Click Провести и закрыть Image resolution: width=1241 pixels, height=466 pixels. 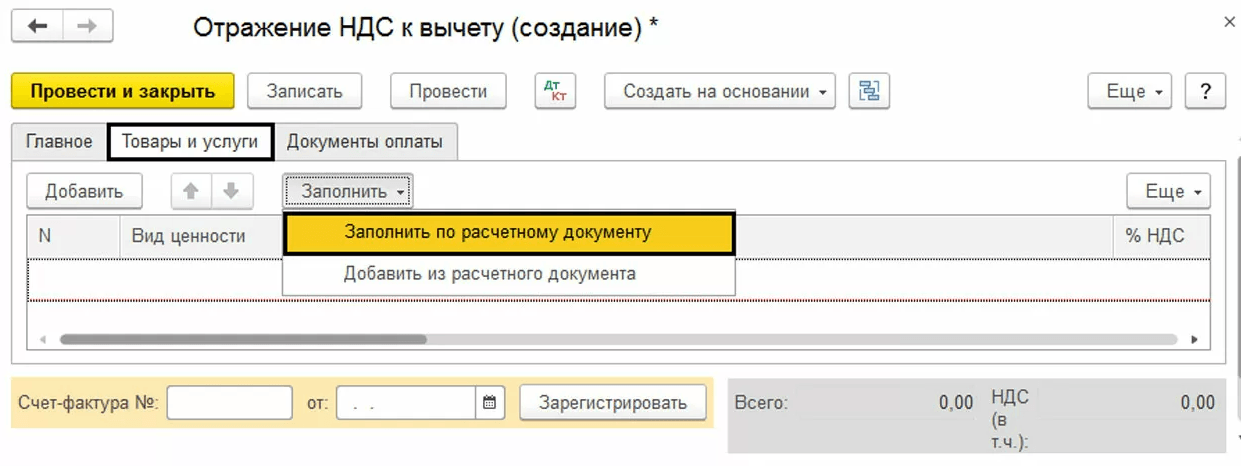(x=123, y=91)
